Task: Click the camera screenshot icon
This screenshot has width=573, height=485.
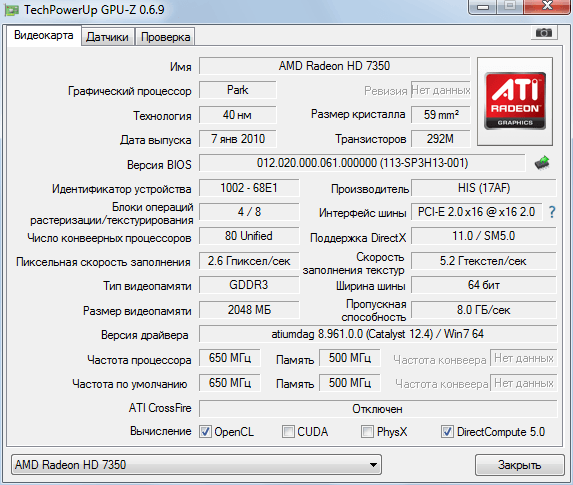Action: click(x=544, y=33)
